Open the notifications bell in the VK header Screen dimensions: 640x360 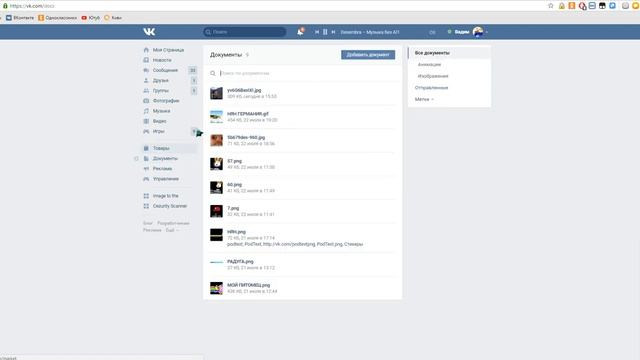300,32
